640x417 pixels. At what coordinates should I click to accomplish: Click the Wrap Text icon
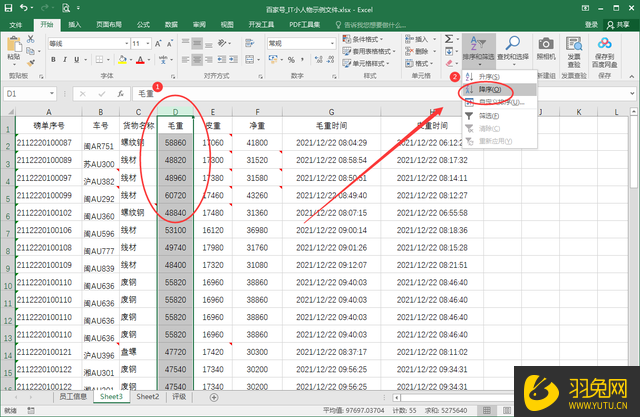coord(249,43)
